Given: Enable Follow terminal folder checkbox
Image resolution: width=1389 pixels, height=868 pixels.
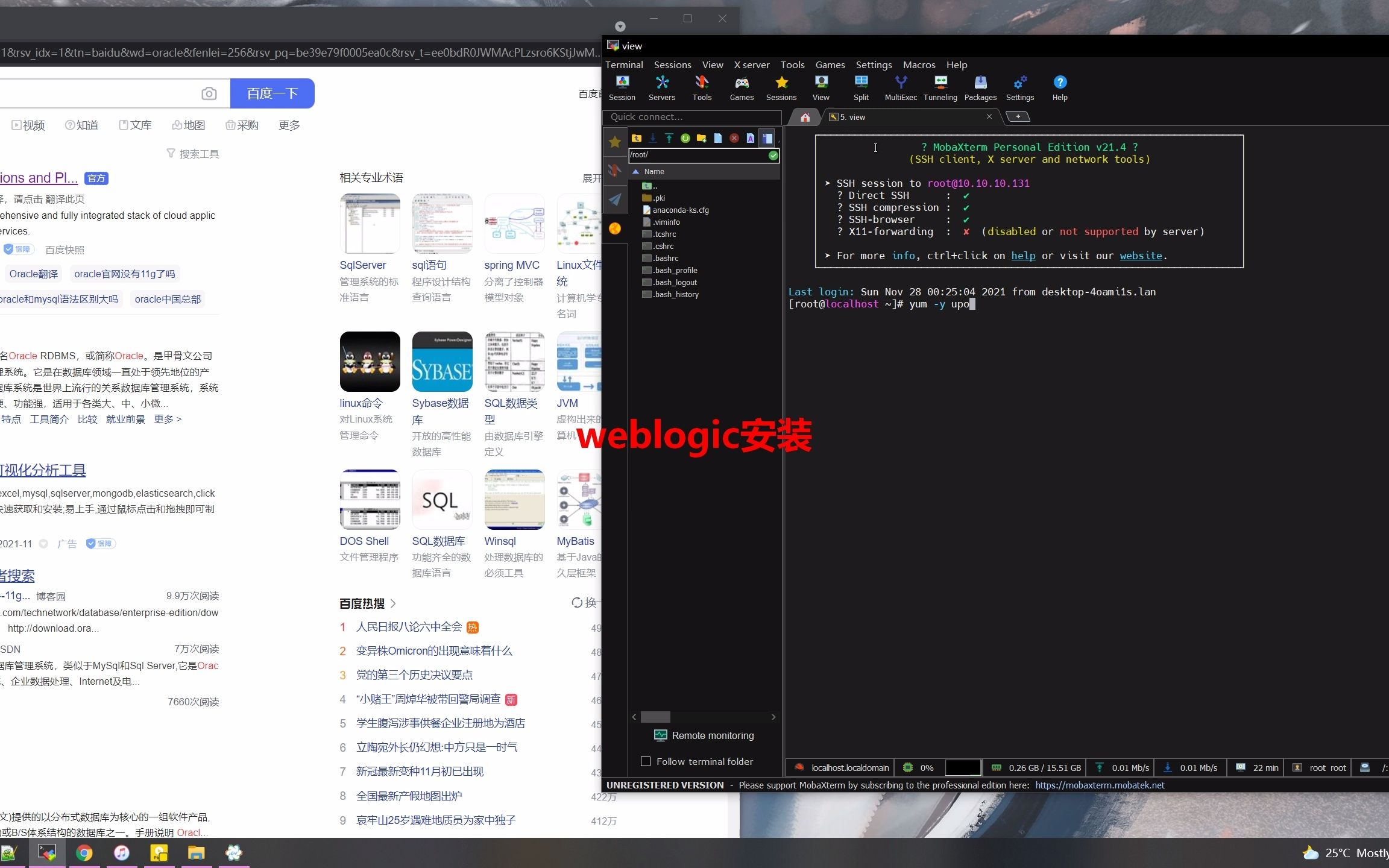Looking at the screenshot, I should [x=646, y=761].
